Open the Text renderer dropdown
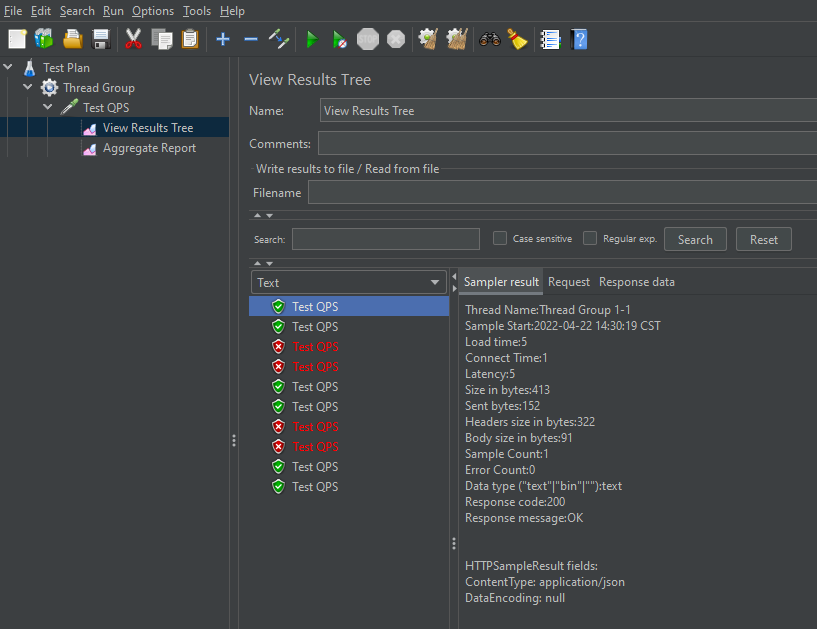817x629 pixels. click(349, 282)
